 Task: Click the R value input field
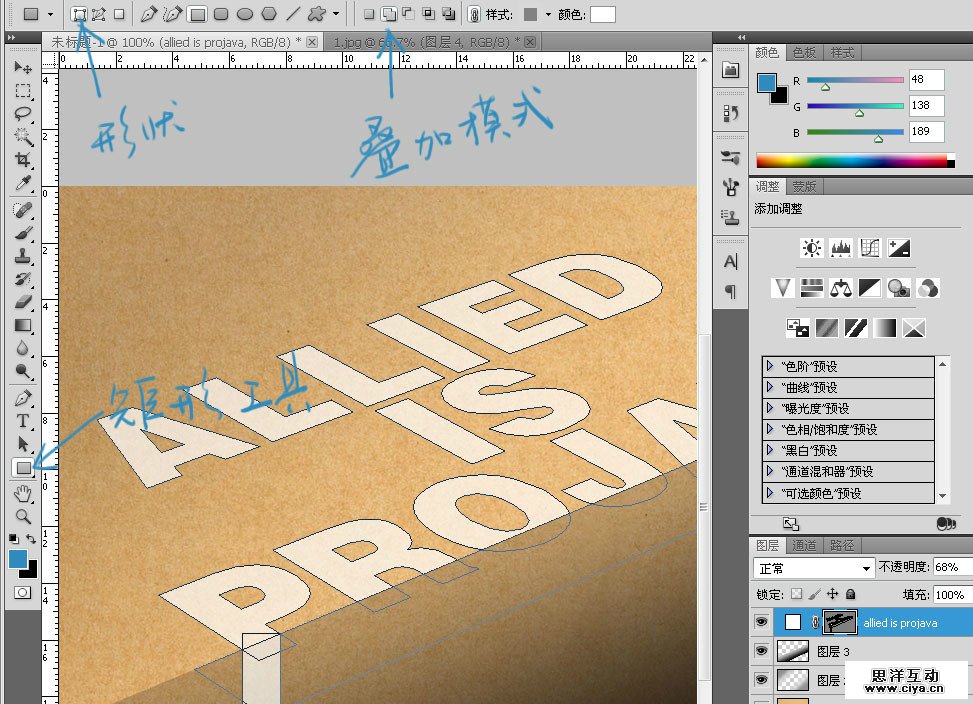click(x=926, y=80)
